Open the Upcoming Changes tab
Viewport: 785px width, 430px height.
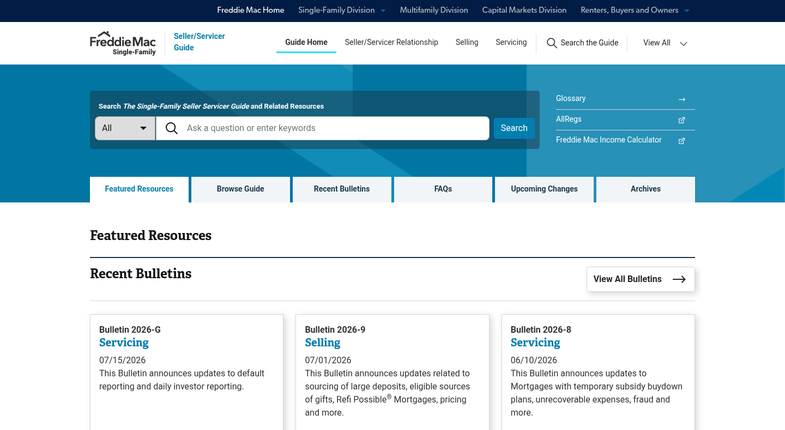(x=544, y=189)
